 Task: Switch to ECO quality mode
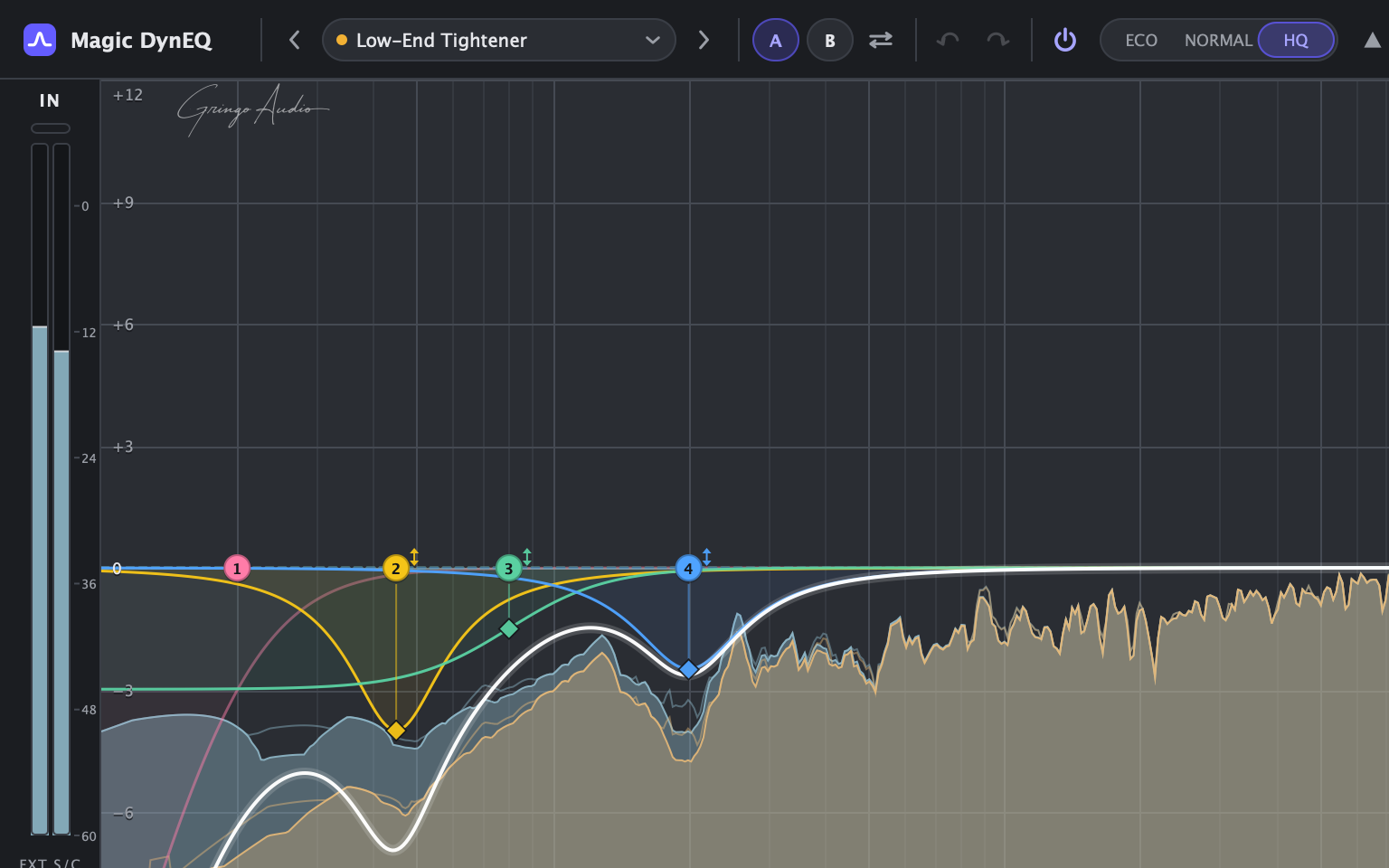click(1141, 40)
